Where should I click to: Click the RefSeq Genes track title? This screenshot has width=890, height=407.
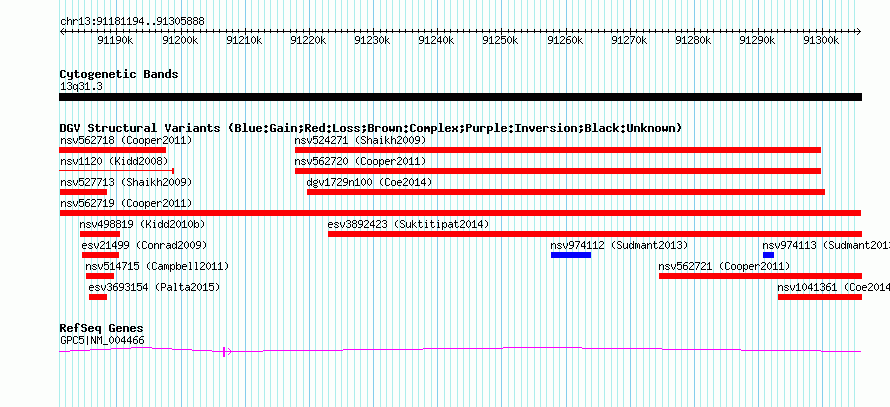click(x=102, y=328)
